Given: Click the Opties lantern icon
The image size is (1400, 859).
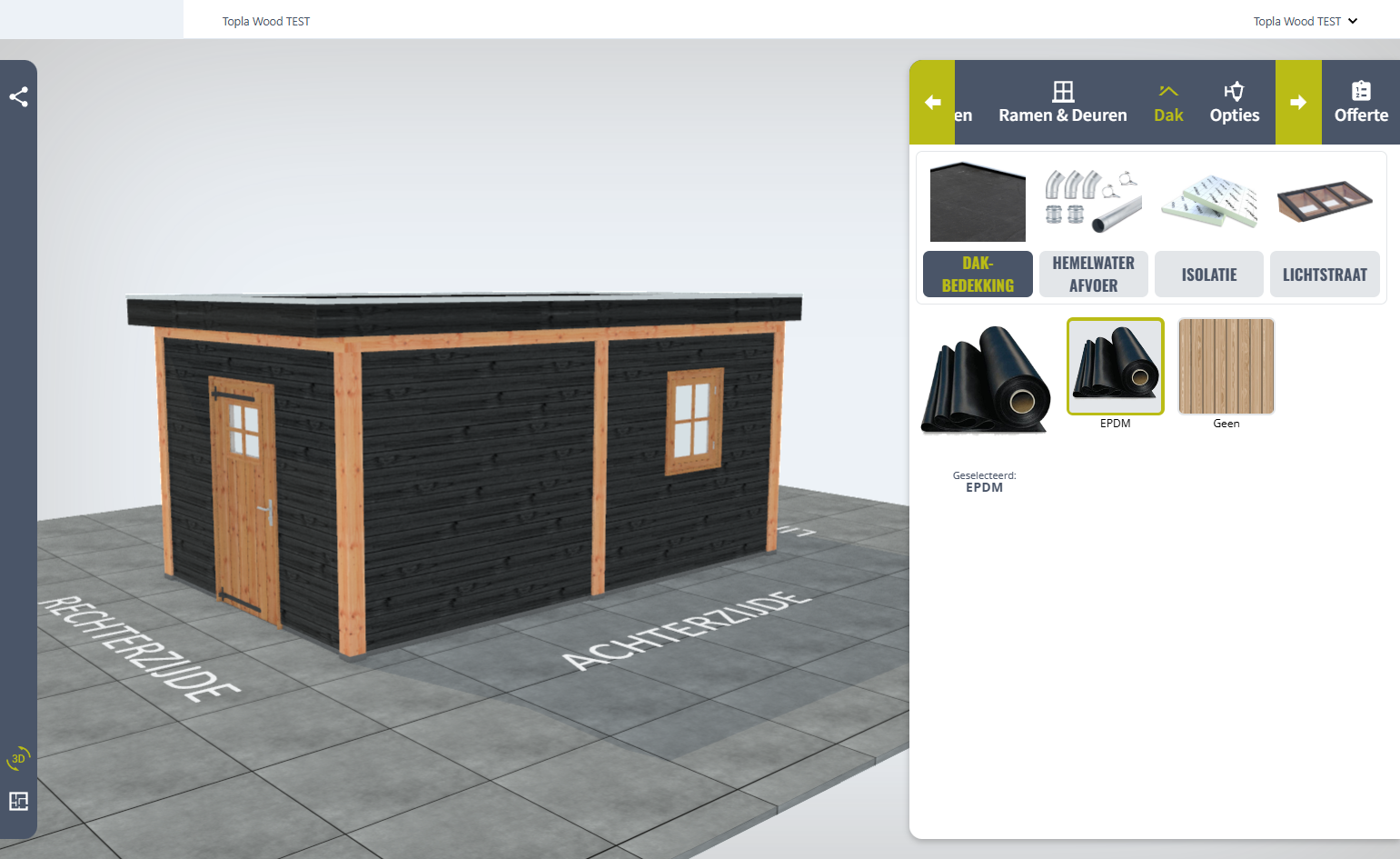Looking at the screenshot, I should point(1234,91).
